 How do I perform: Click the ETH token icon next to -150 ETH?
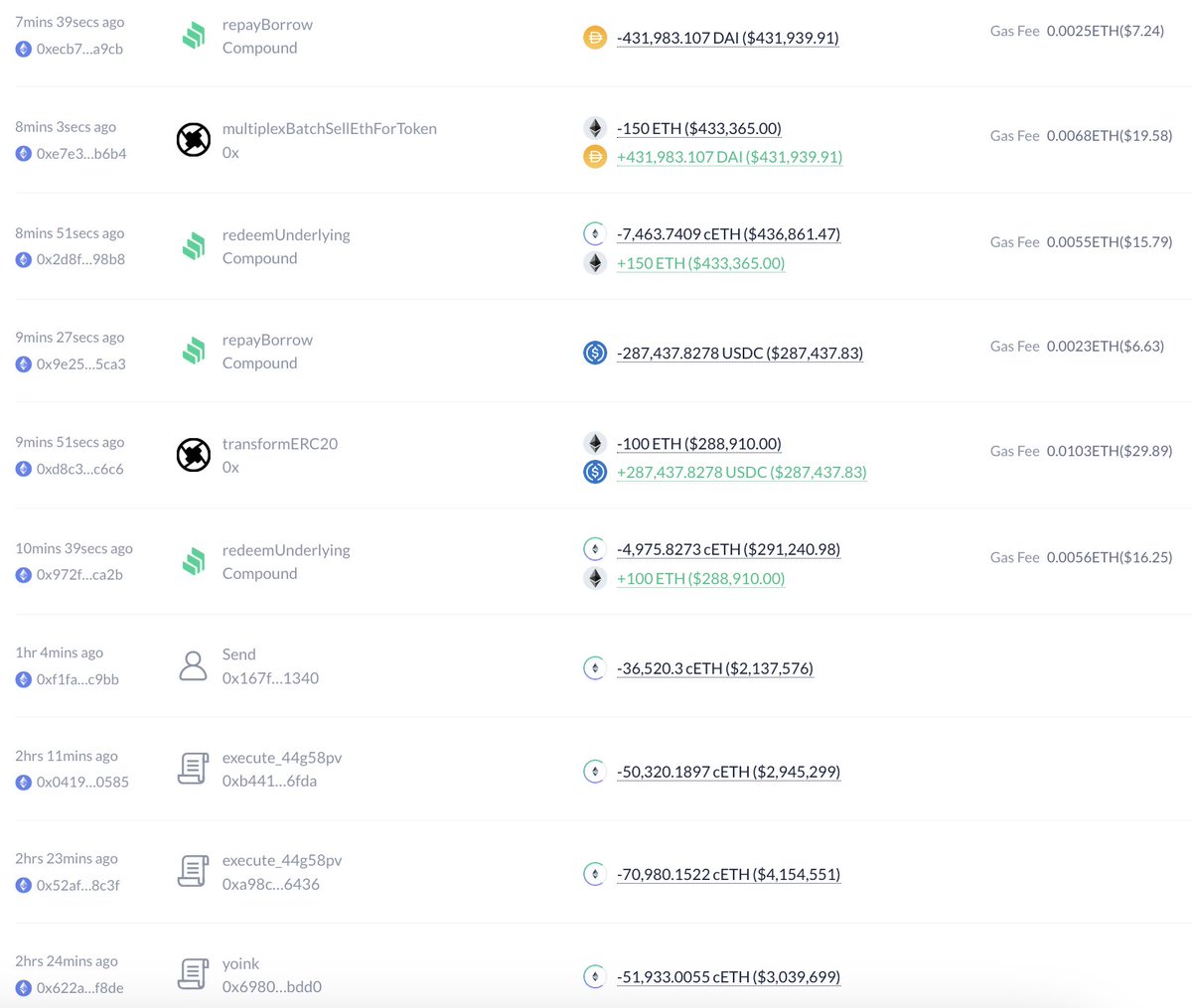click(594, 127)
